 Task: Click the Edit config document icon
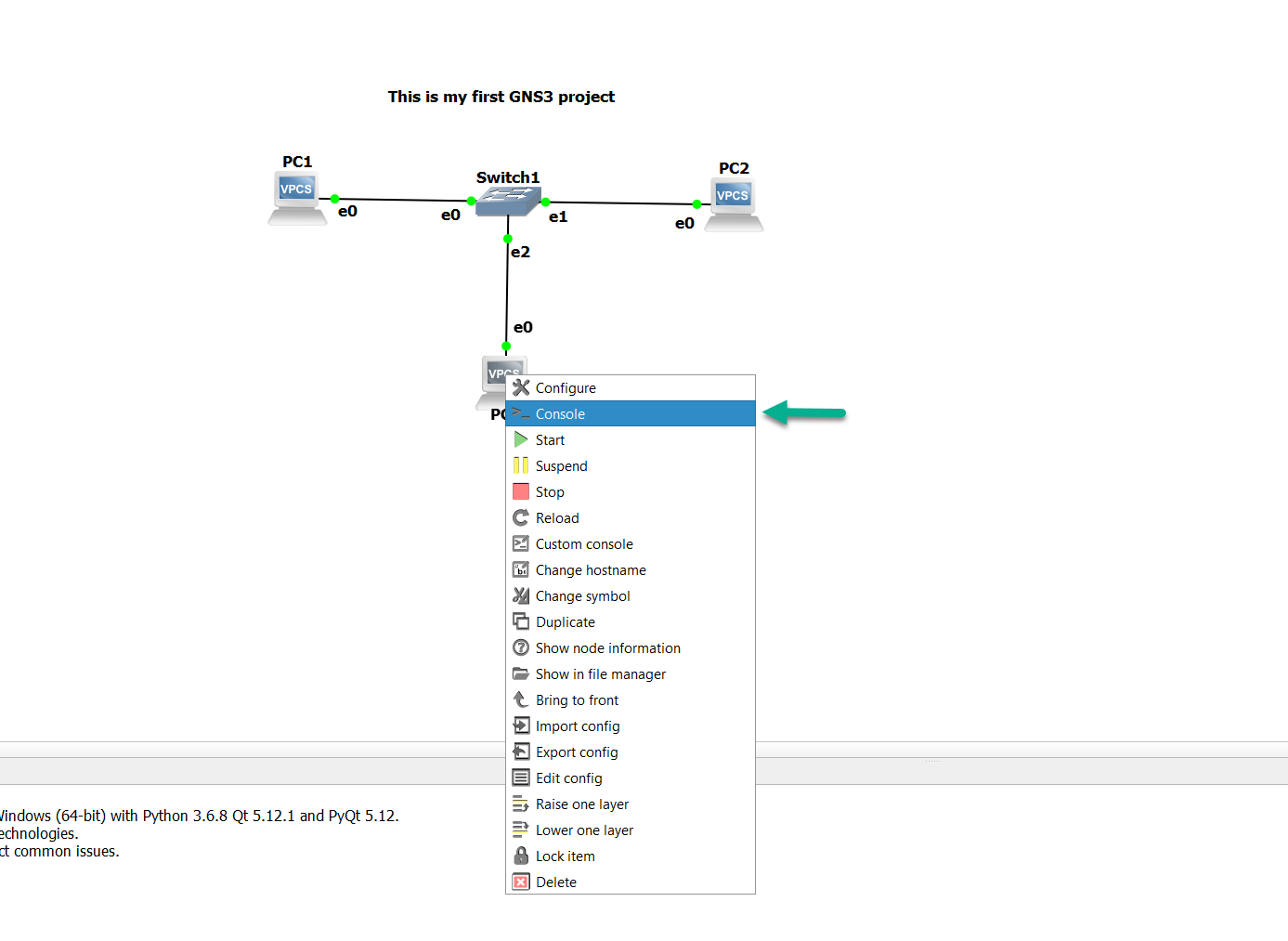tap(521, 778)
